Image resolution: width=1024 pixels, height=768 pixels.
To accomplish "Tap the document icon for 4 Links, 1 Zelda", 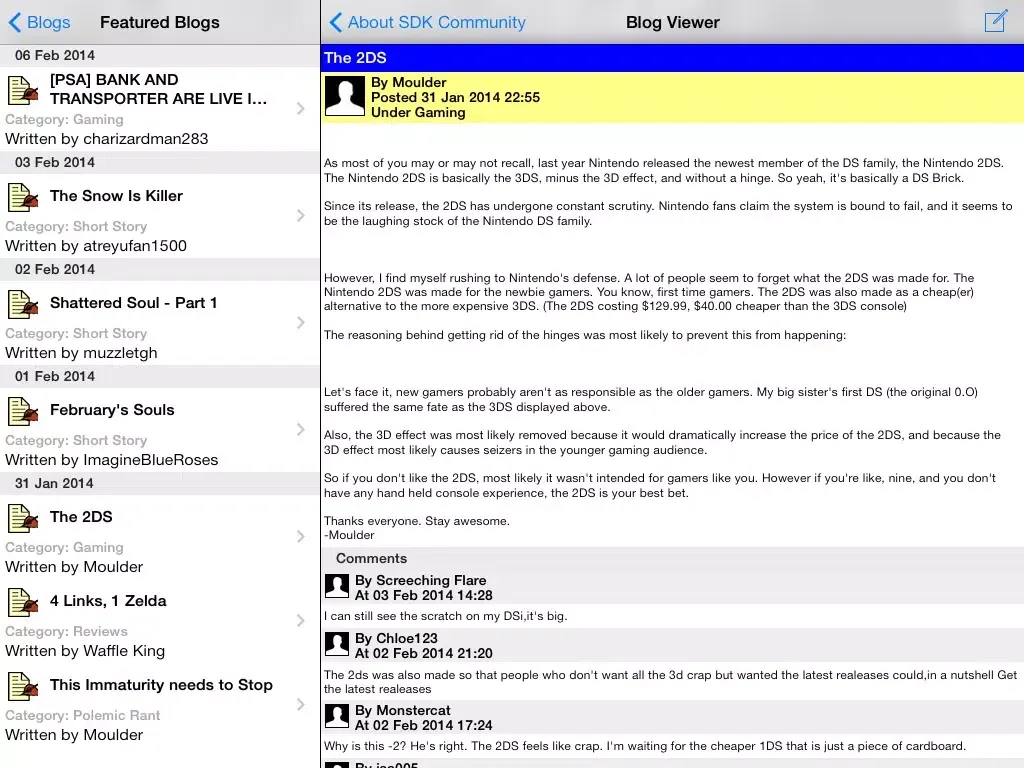I will [x=23, y=602].
